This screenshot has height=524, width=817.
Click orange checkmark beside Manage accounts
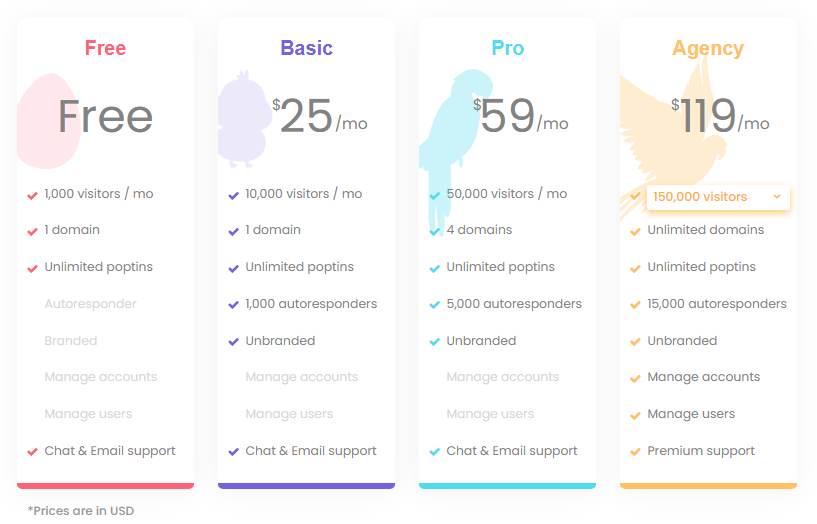point(635,378)
